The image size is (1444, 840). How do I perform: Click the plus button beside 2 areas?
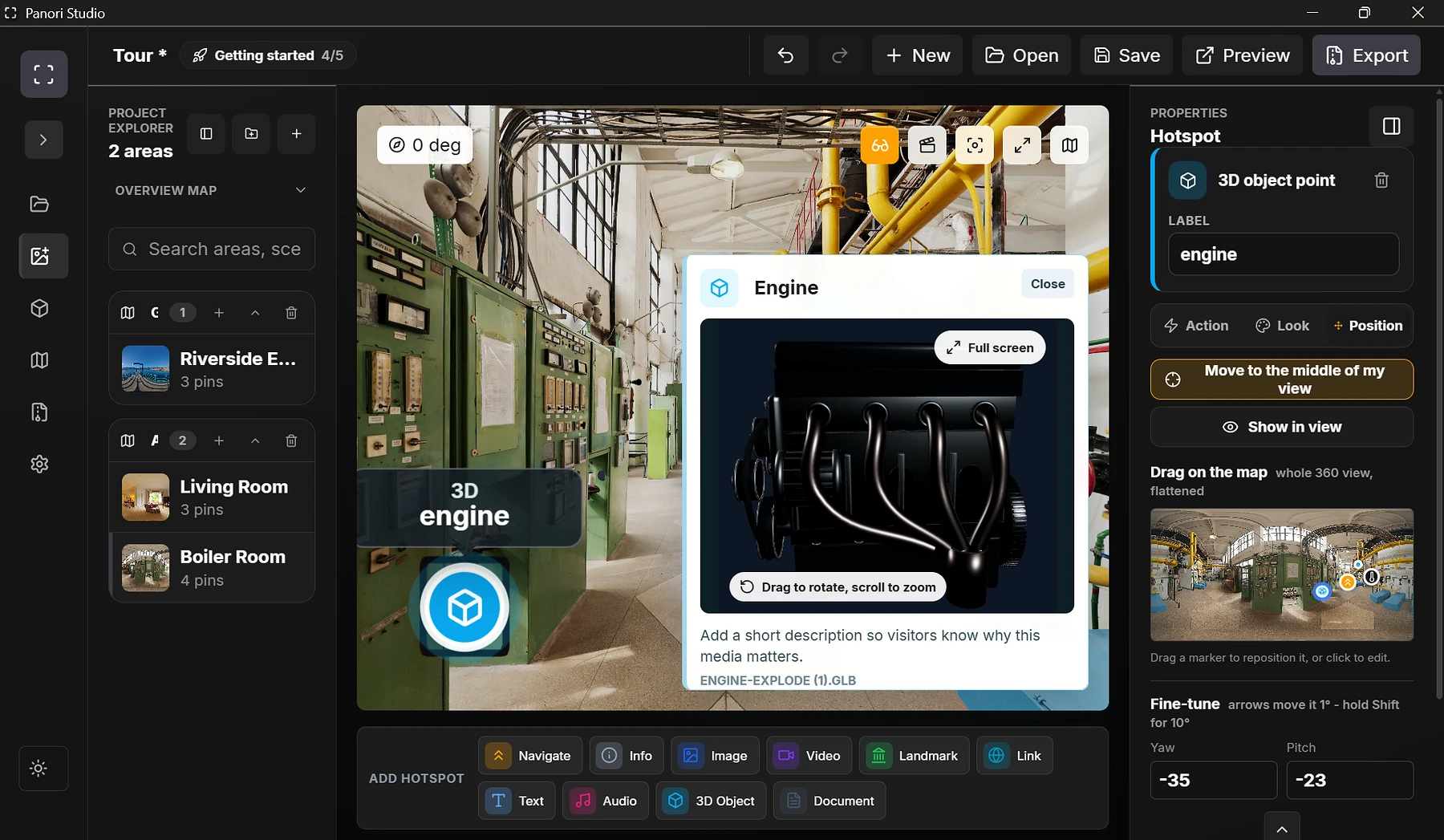296,133
